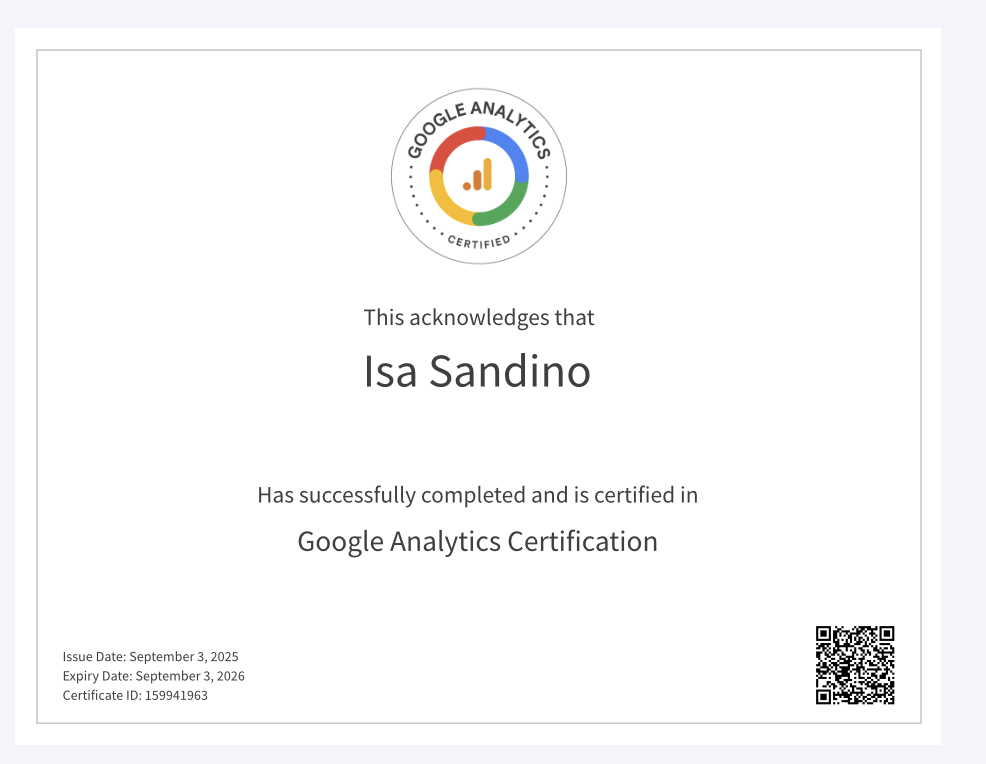Click the 'Certificate ID:' label
Screen dimensions: 986x764
(x=103, y=695)
